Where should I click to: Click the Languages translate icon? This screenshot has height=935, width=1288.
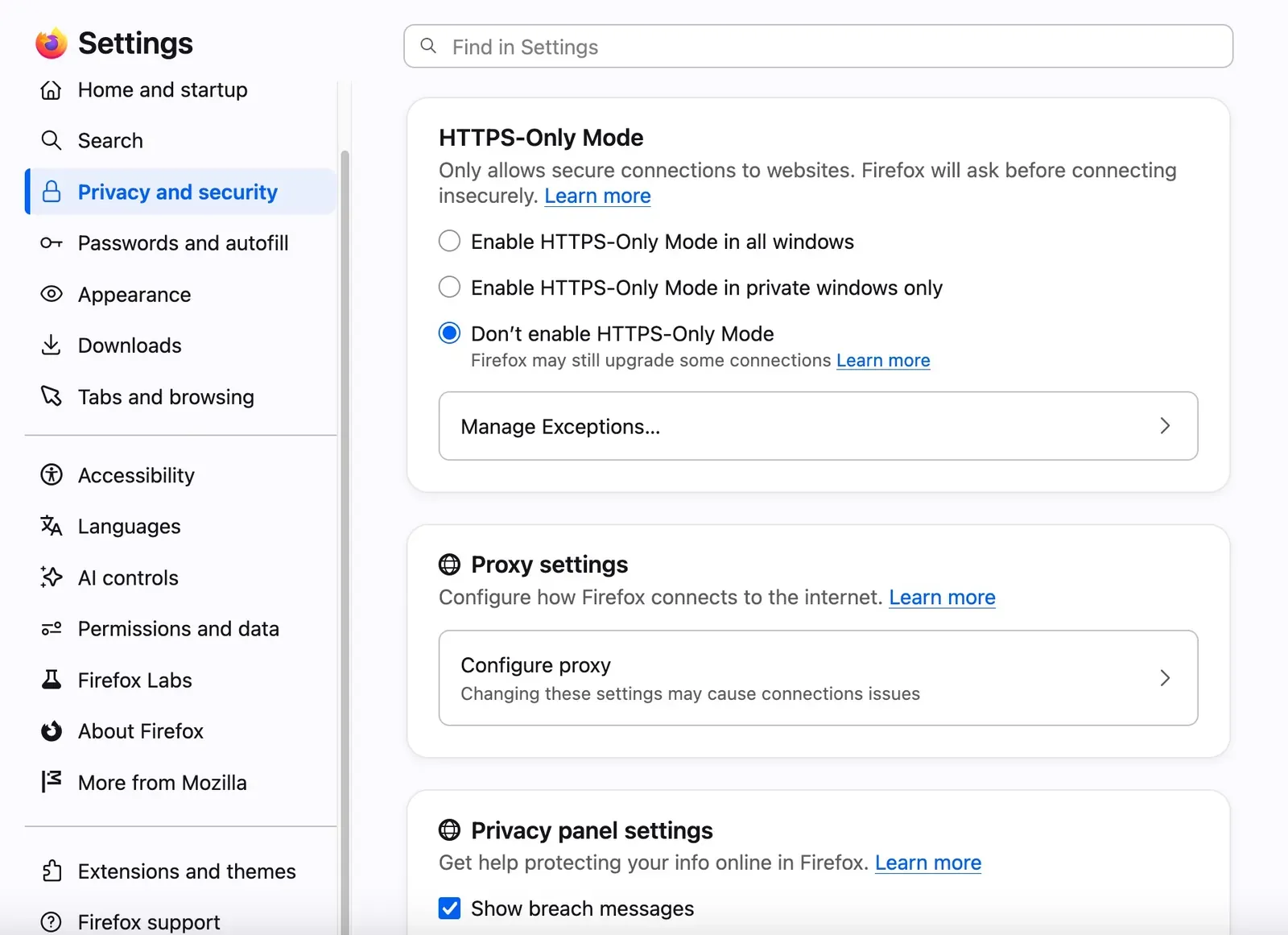(51, 526)
